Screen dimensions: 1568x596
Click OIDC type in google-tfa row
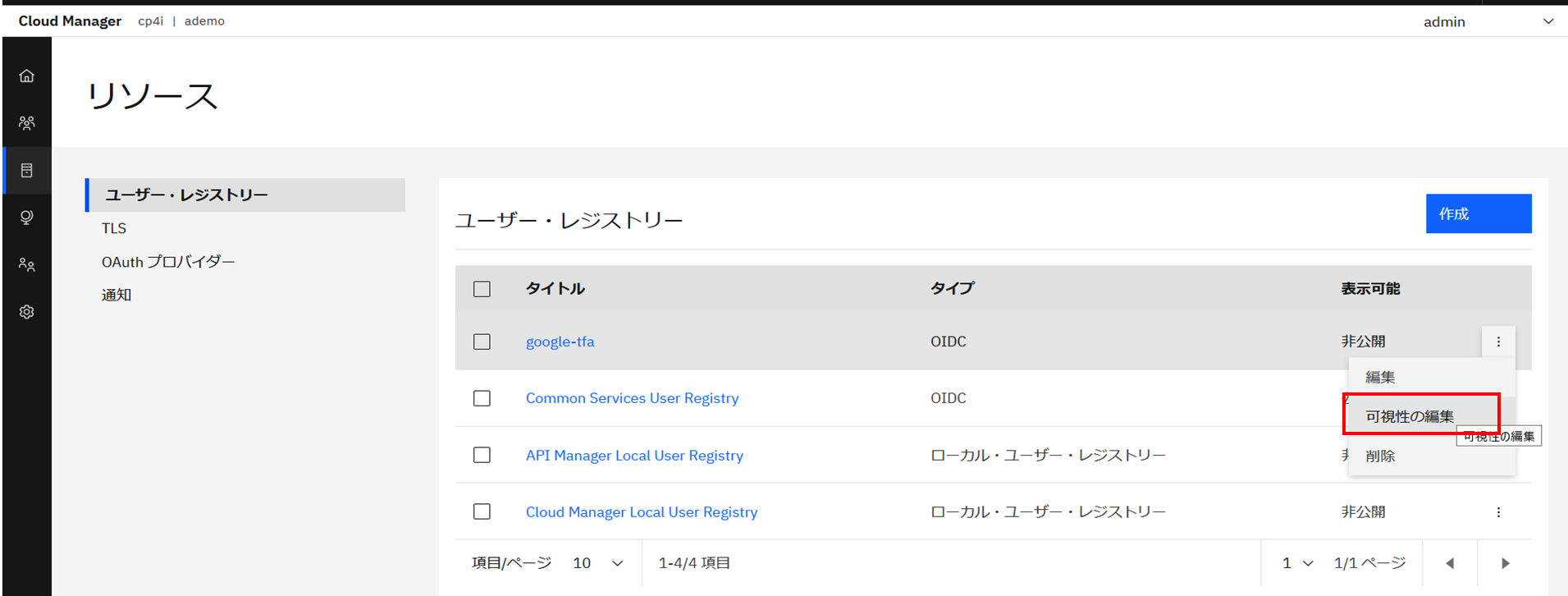pos(949,342)
